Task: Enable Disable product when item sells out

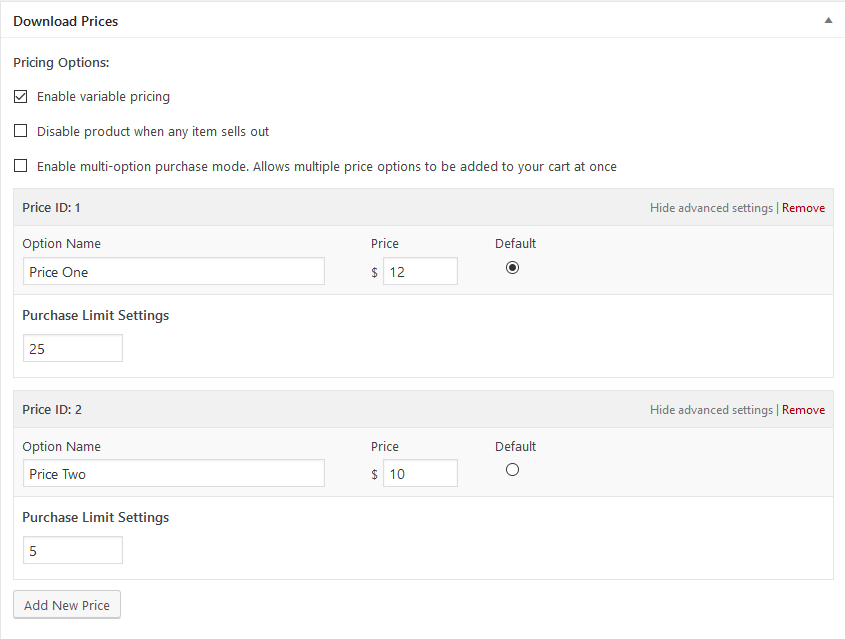Action: pyautogui.click(x=21, y=131)
